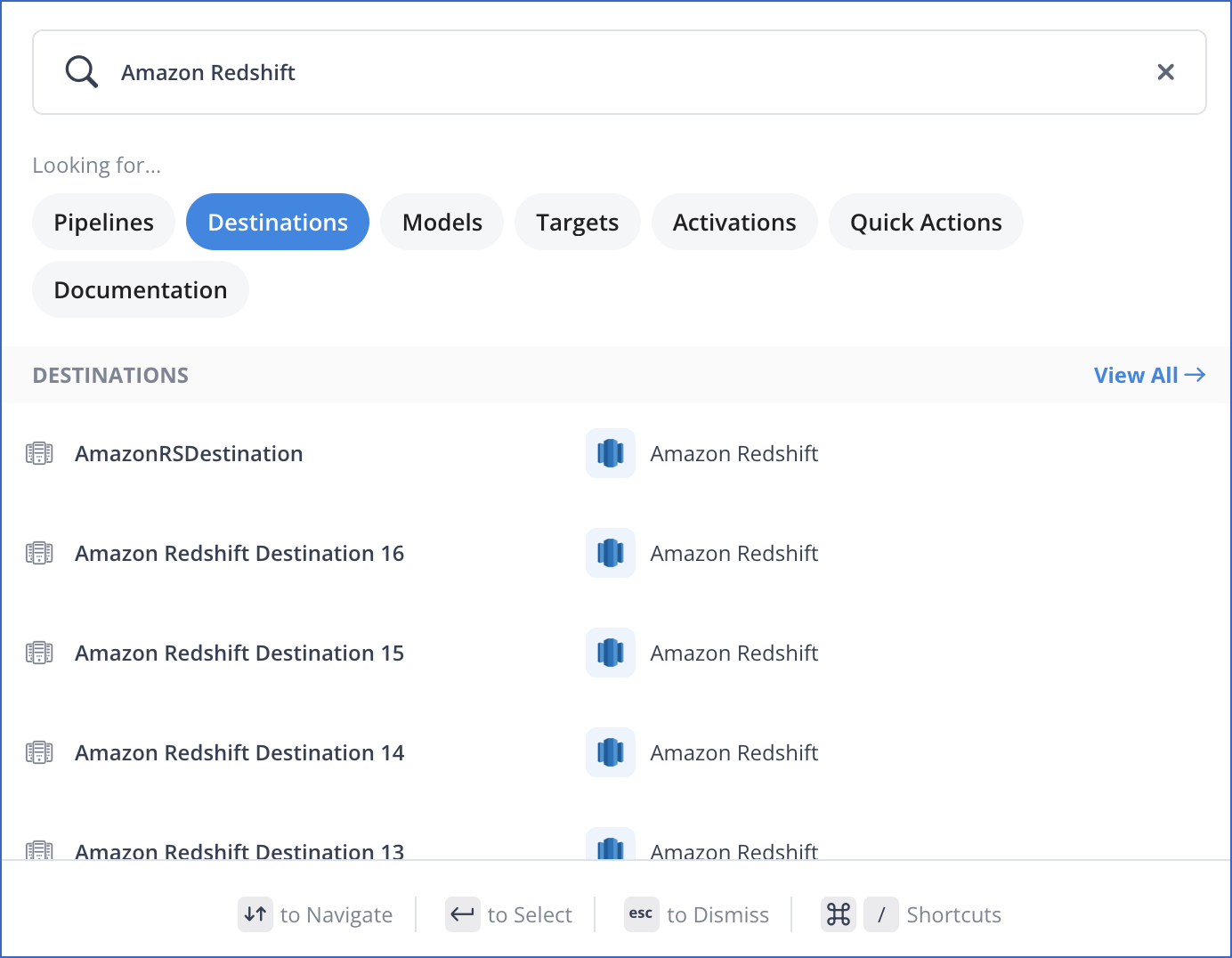
Task: Select the Destinations filter chip
Action: (x=278, y=222)
